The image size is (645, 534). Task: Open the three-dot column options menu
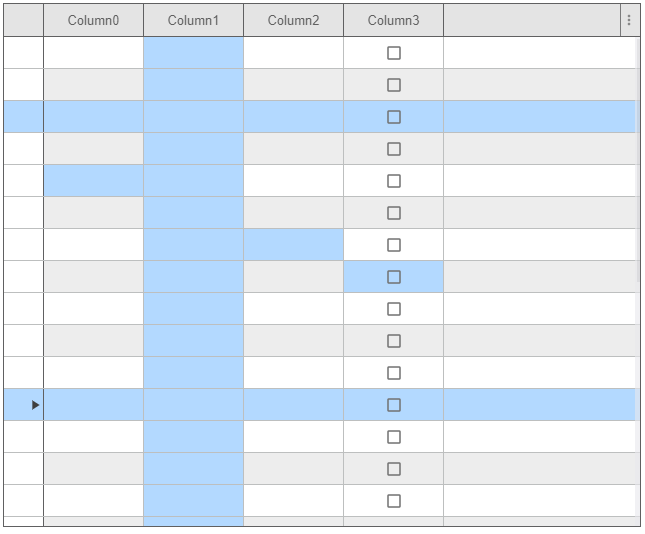tap(628, 20)
